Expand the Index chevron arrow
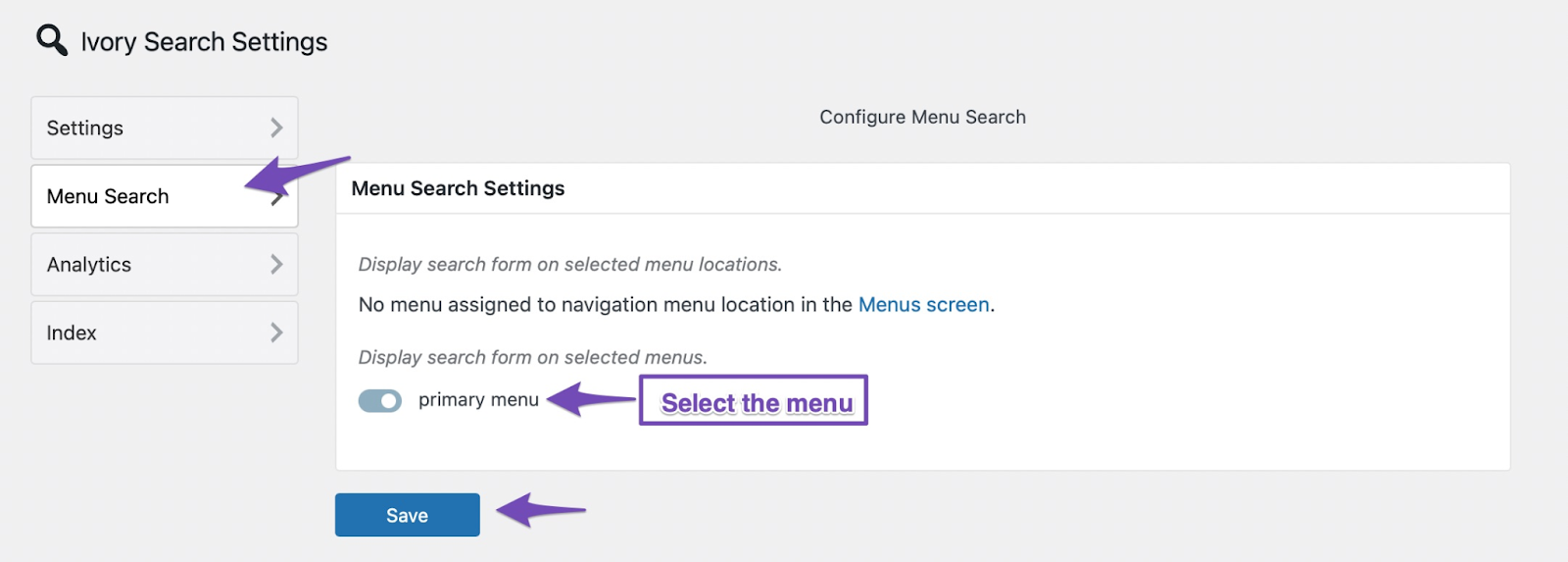The width and height of the screenshot is (1568, 562). point(276,332)
